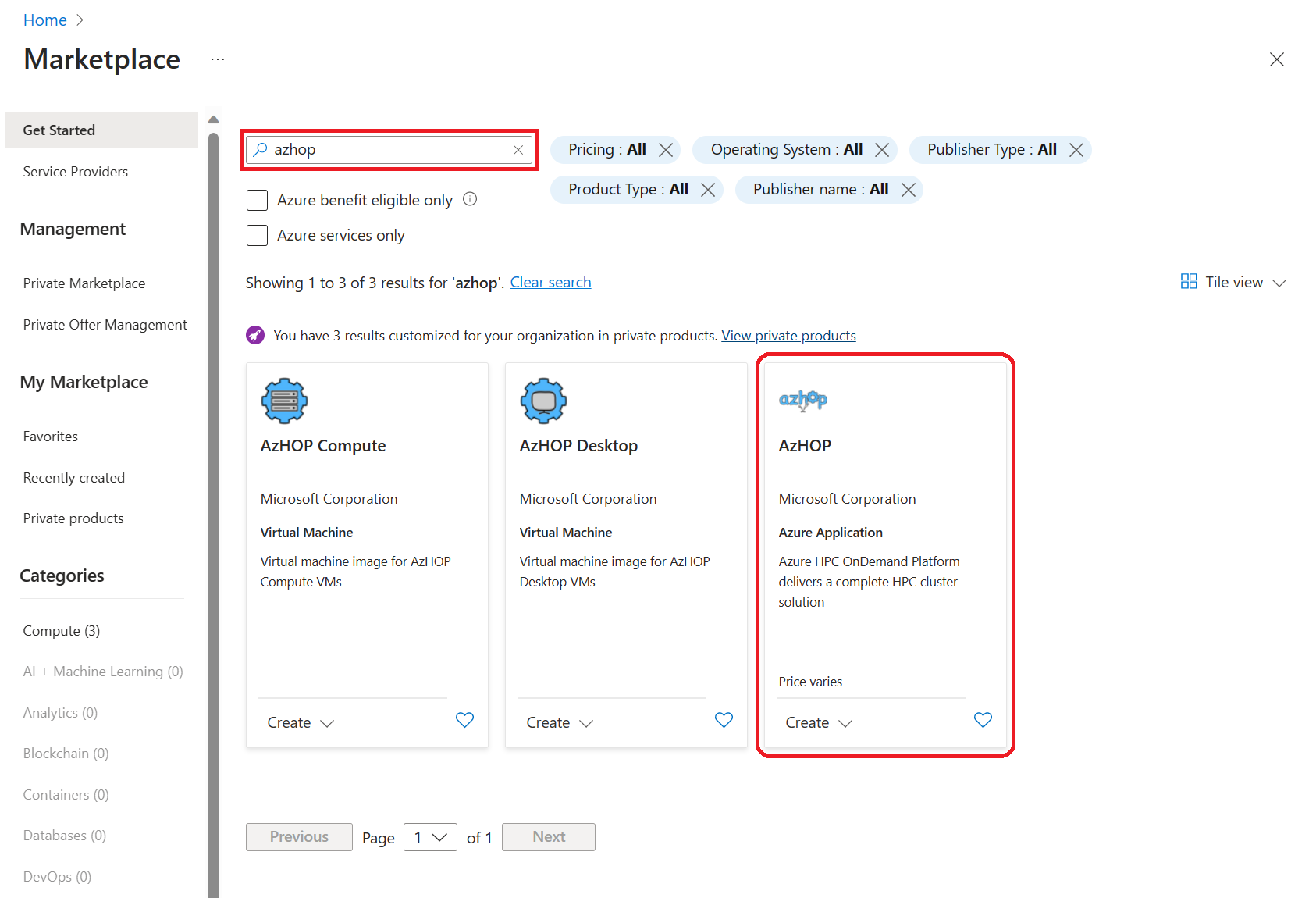This screenshot has width=1316, height=898.
Task: Open Service Providers section
Action: [x=76, y=172]
